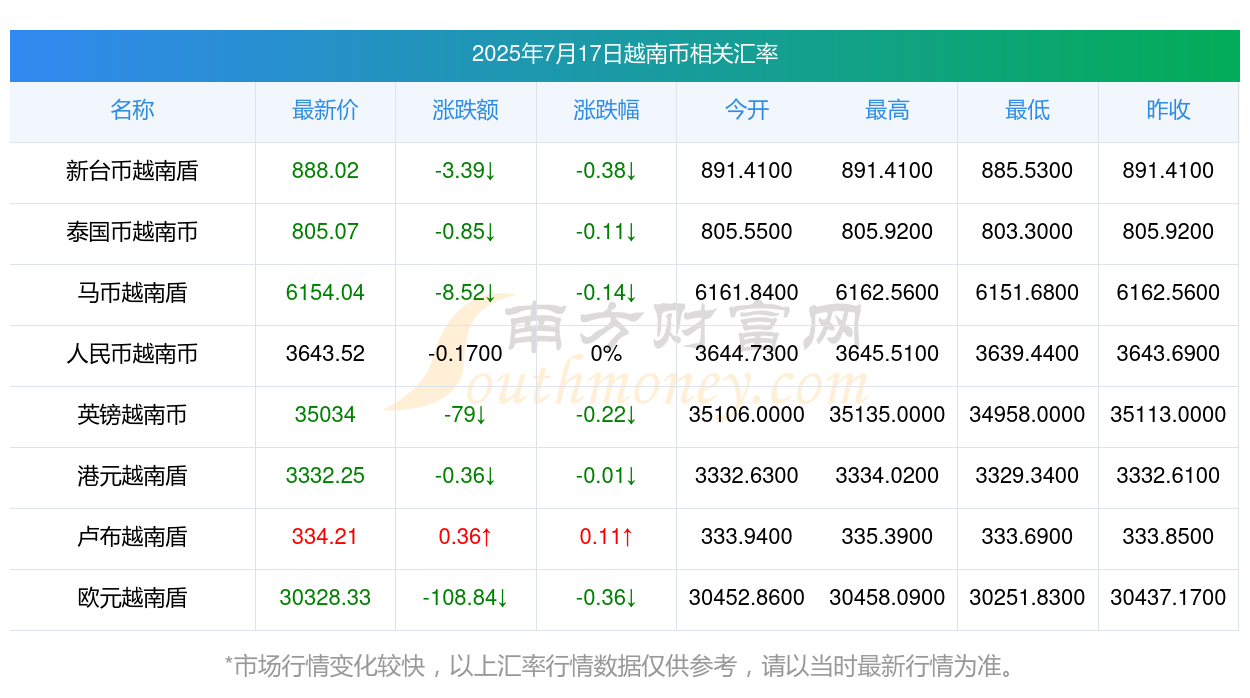Click change amount -108.84↓
Image resolution: width=1250 pixels, height=698 pixels.
[x=465, y=598]
